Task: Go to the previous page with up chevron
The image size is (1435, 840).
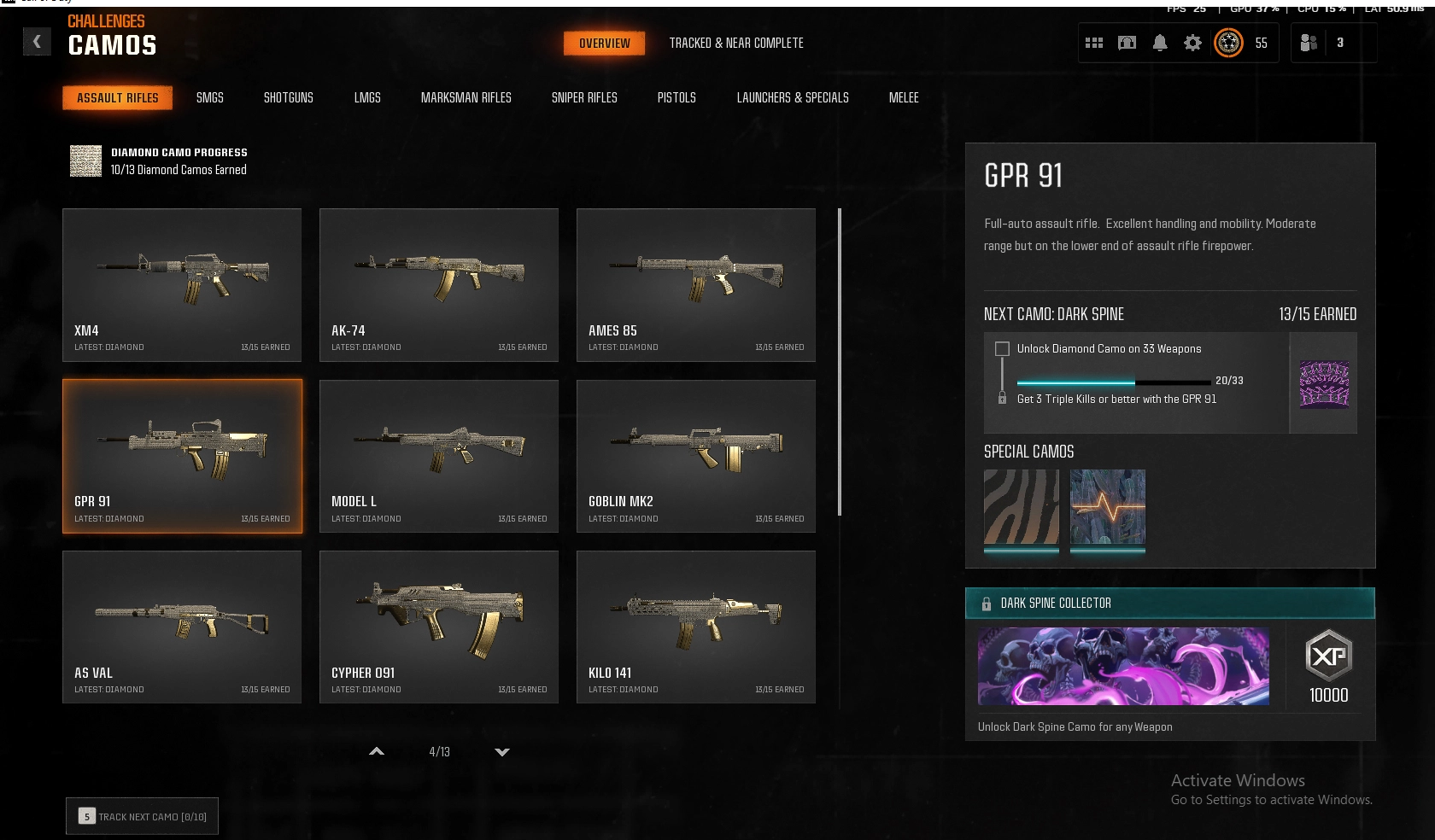Action: (x=377, y=752)
